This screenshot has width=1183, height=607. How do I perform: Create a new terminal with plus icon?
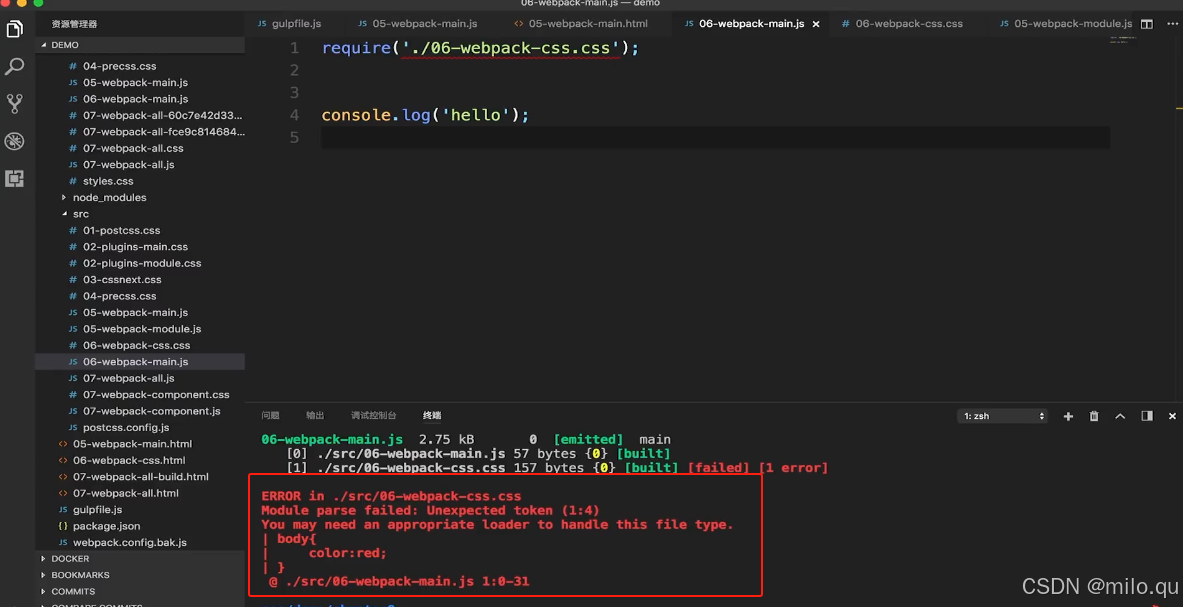(x=1068, y=416)
